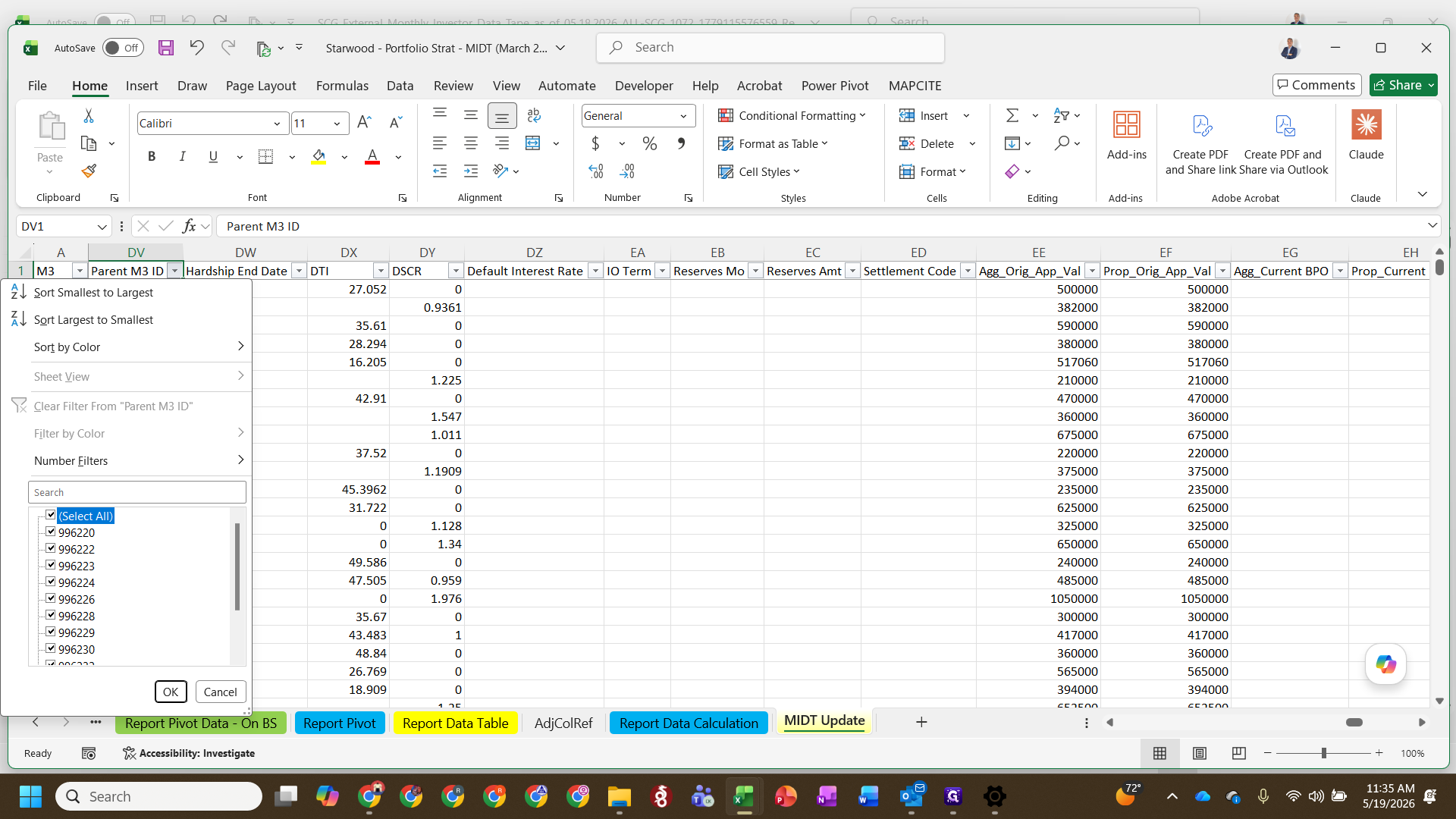
Task: Decrease font size with small A
Action: pyautogui.click(x=395, y=123)
